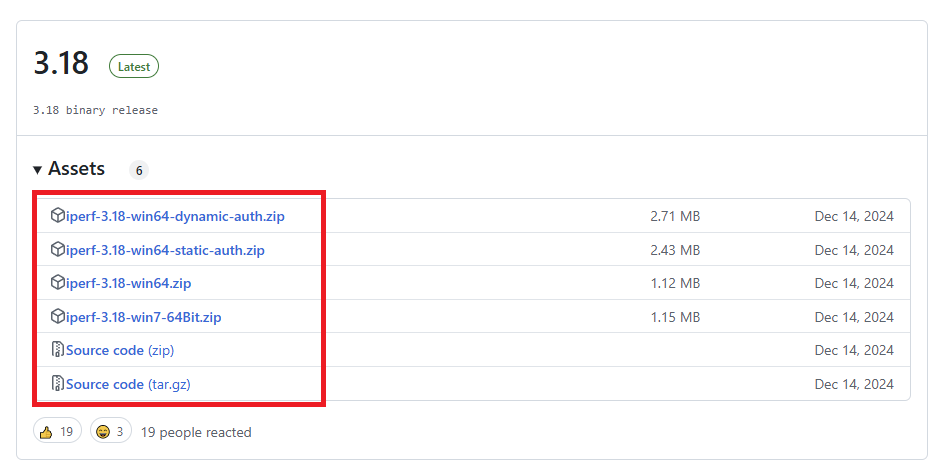The width and height of the screenshot is (952, 473).
Task: Click the Assets heading text
Action: pyautogui.click(x=76, y=169)
